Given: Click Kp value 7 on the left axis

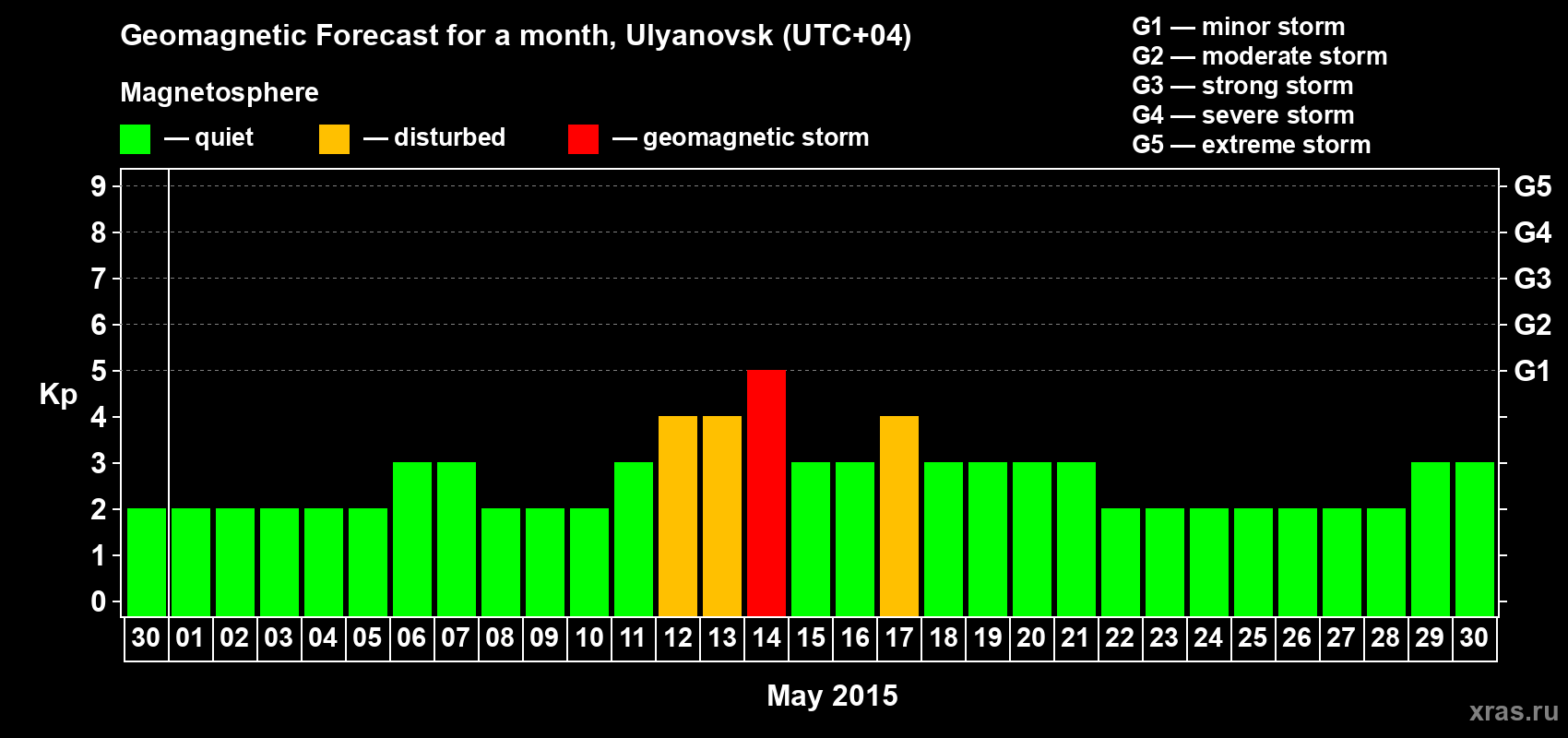Looking at the screenshot, I should coord(99,279).
